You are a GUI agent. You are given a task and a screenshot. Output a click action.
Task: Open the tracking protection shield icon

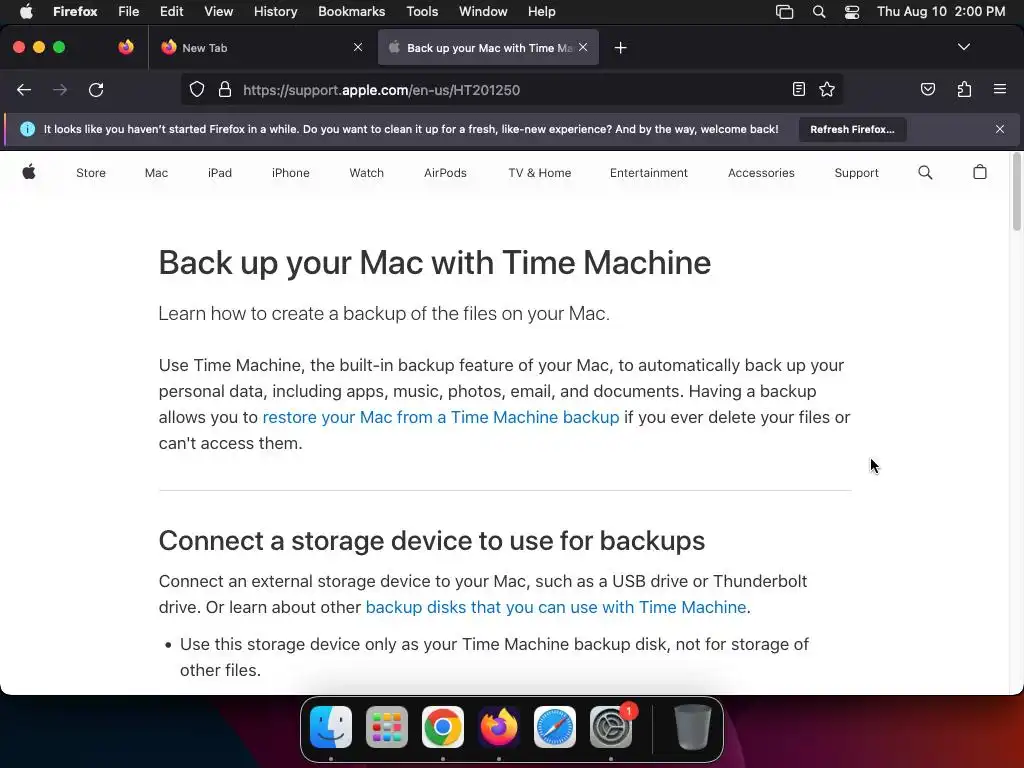pyautogui.click(x=197, y=89)
